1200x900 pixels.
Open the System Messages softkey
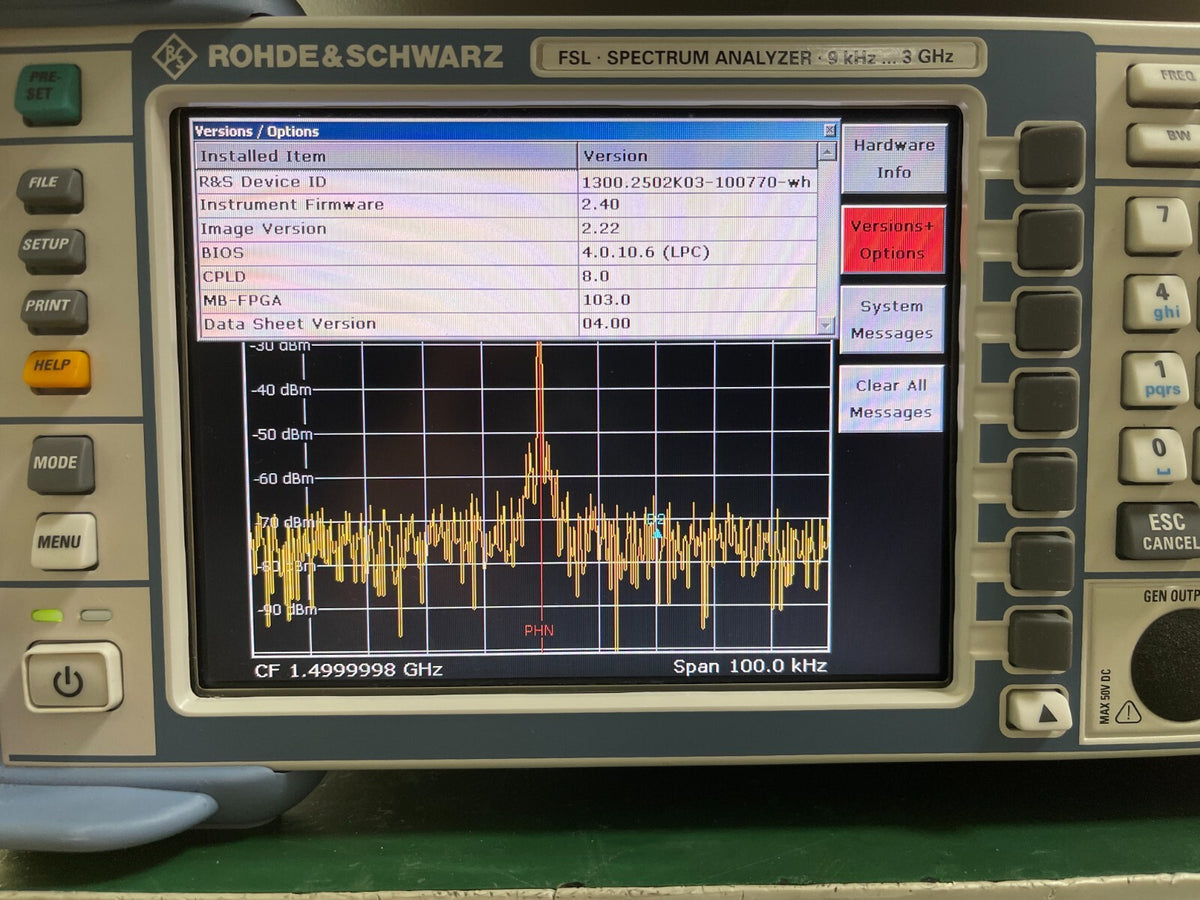click(891, 320)
